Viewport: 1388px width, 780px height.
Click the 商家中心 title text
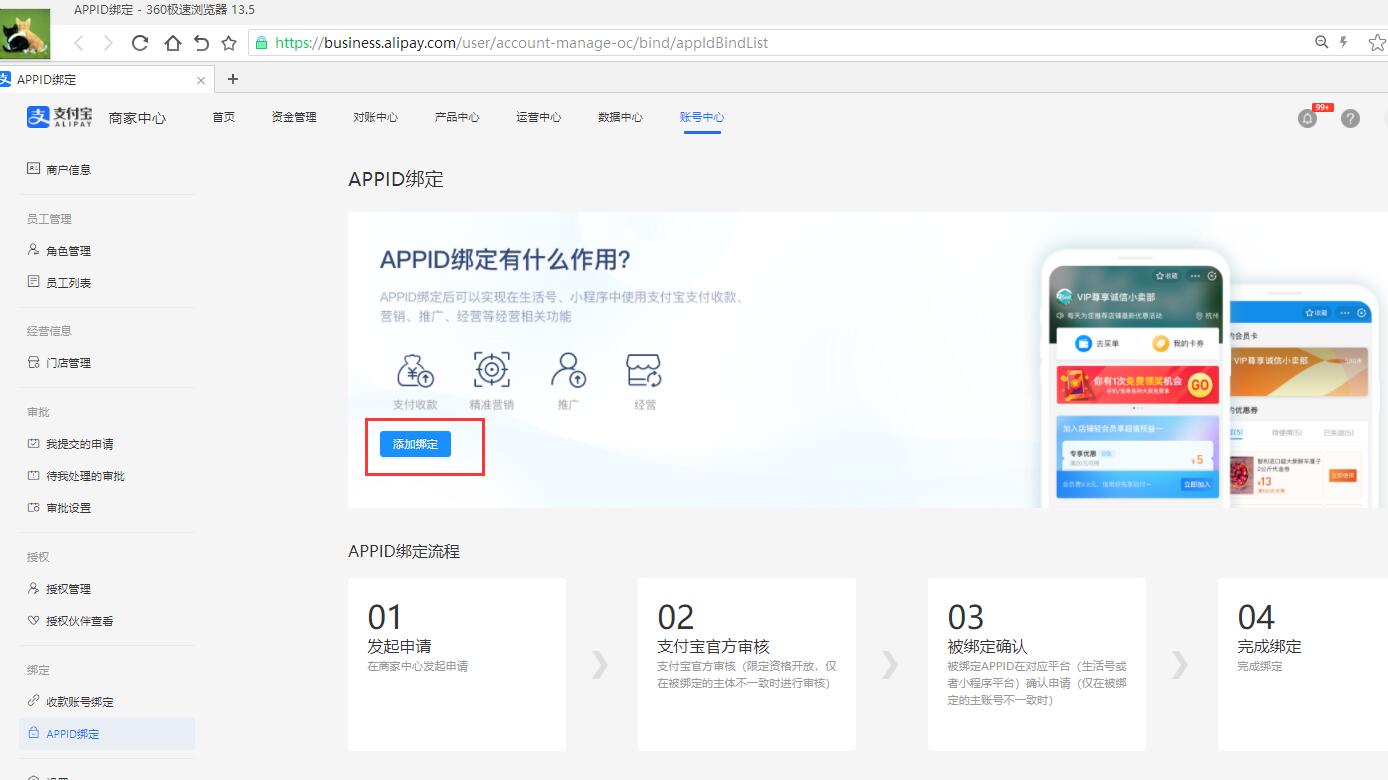(137, 118)
